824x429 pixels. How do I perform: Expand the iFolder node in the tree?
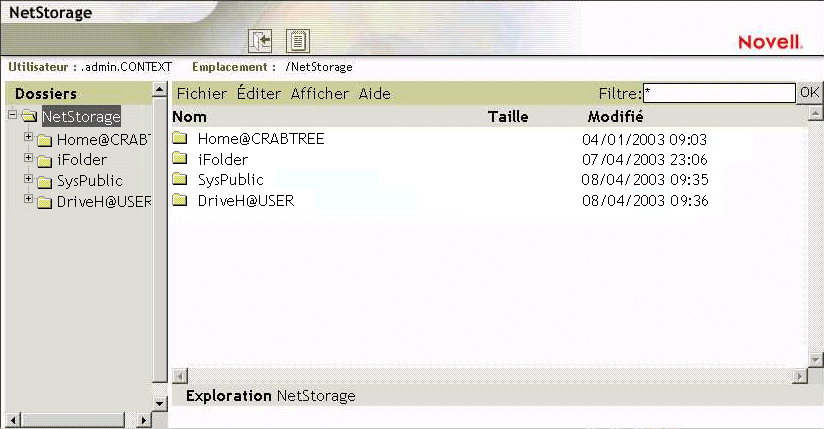[x=28, y=159]
